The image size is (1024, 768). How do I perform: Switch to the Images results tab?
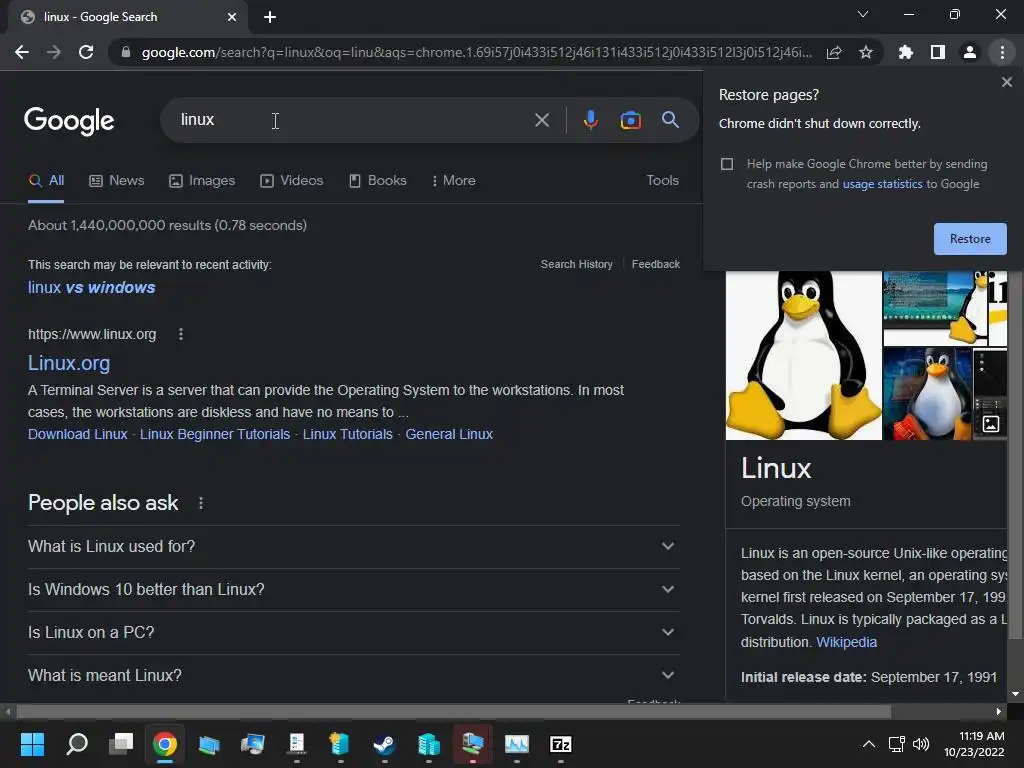tap(202, 181)
